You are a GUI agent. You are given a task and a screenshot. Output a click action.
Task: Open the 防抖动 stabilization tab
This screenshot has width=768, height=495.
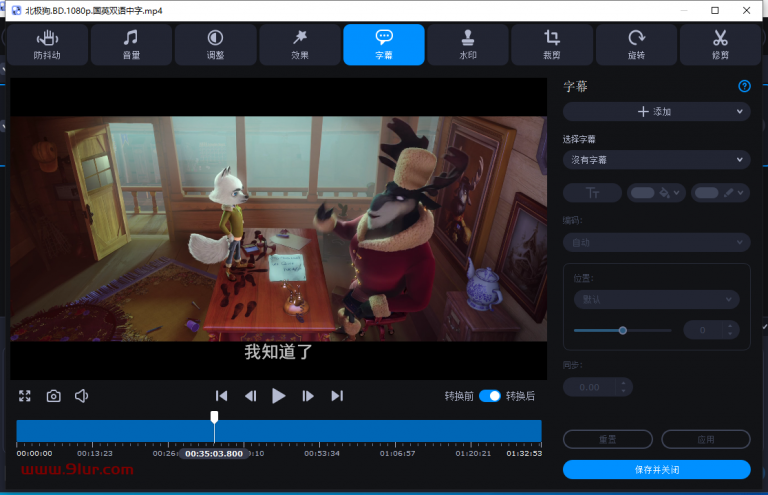tap(48, 45)
